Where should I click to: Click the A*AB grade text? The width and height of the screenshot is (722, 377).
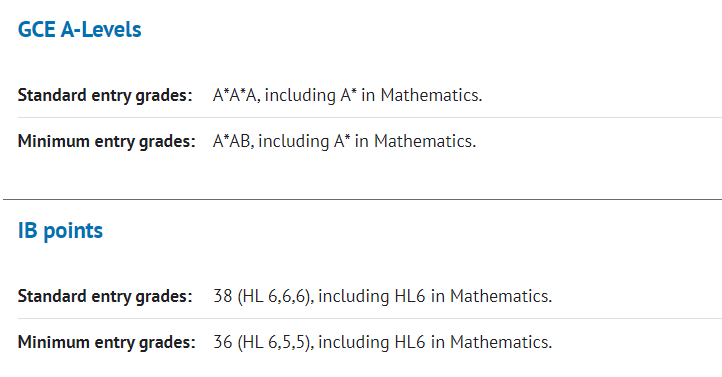tap(231, 141)
